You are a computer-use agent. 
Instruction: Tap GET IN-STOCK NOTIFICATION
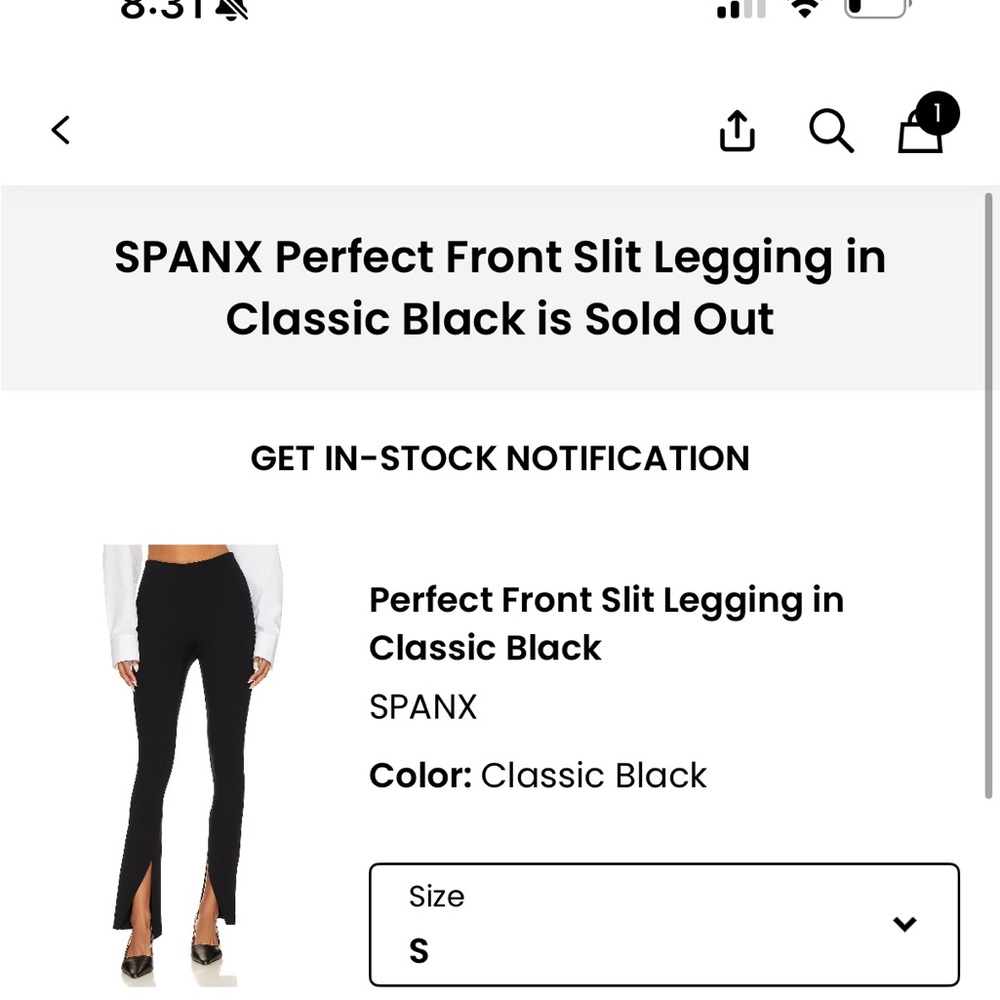click(500, 458)
